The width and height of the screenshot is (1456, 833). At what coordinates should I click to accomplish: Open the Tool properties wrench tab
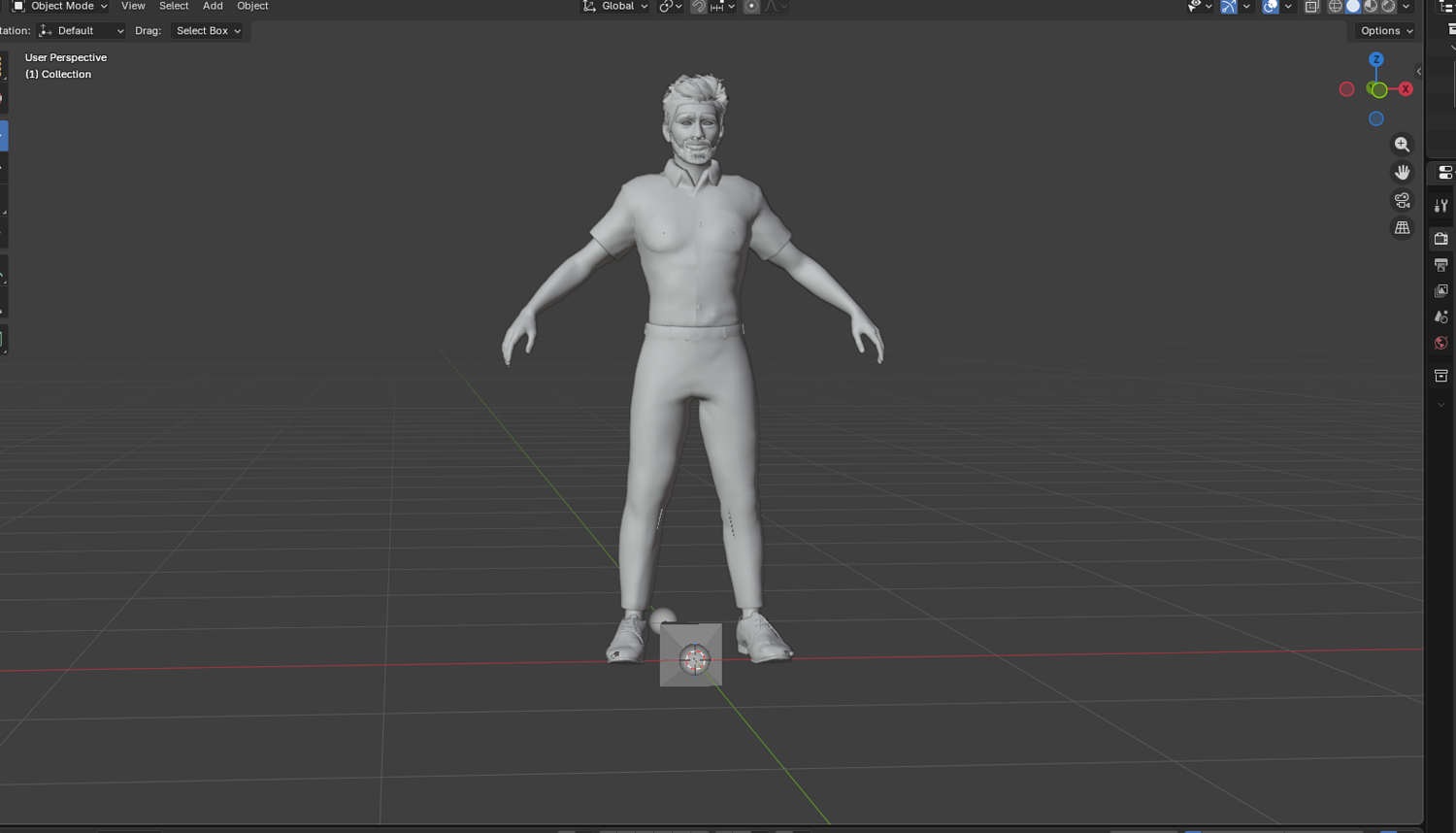click(x=1441, y=206)
